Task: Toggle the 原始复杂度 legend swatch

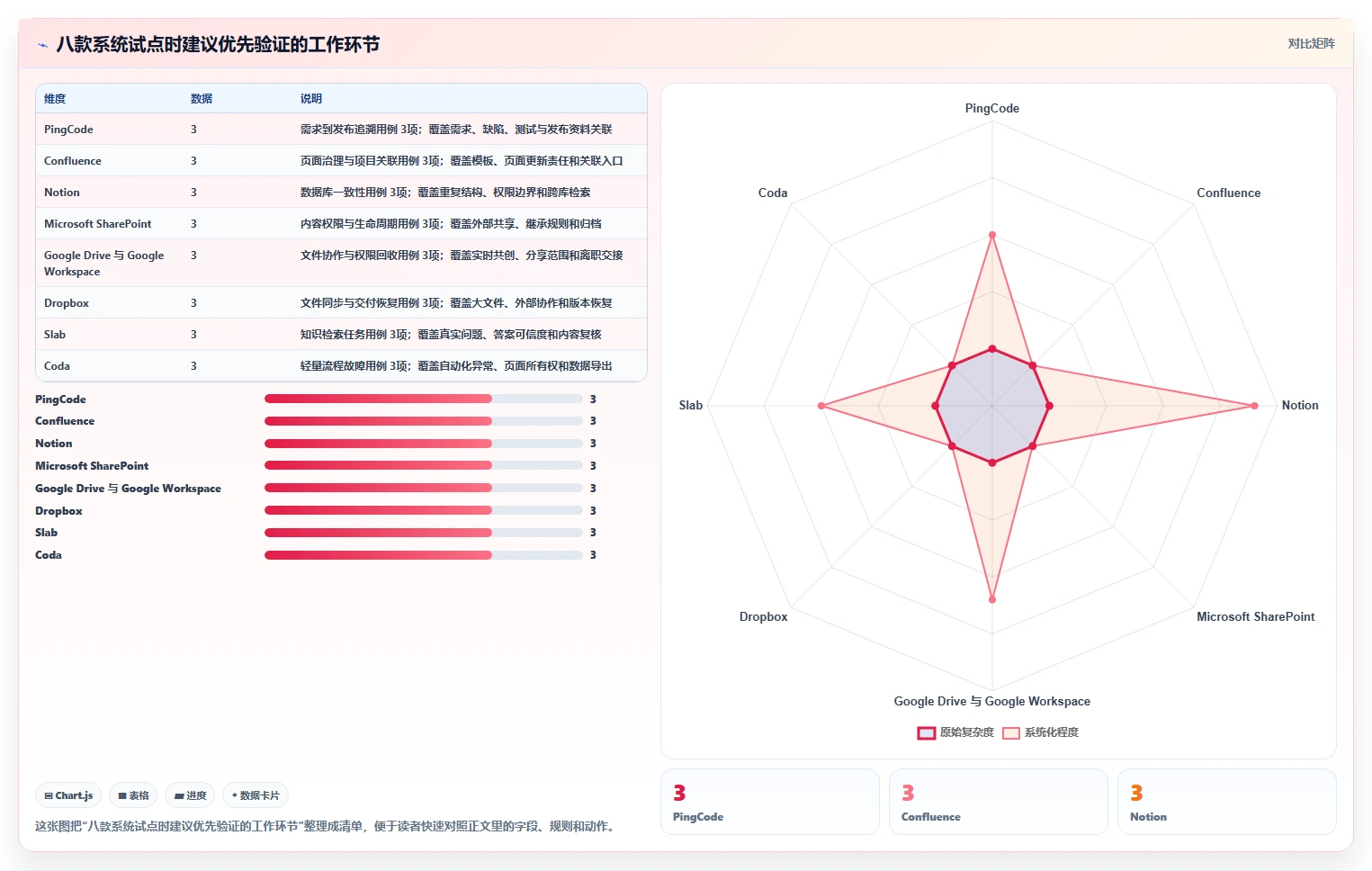Action: 927,732
